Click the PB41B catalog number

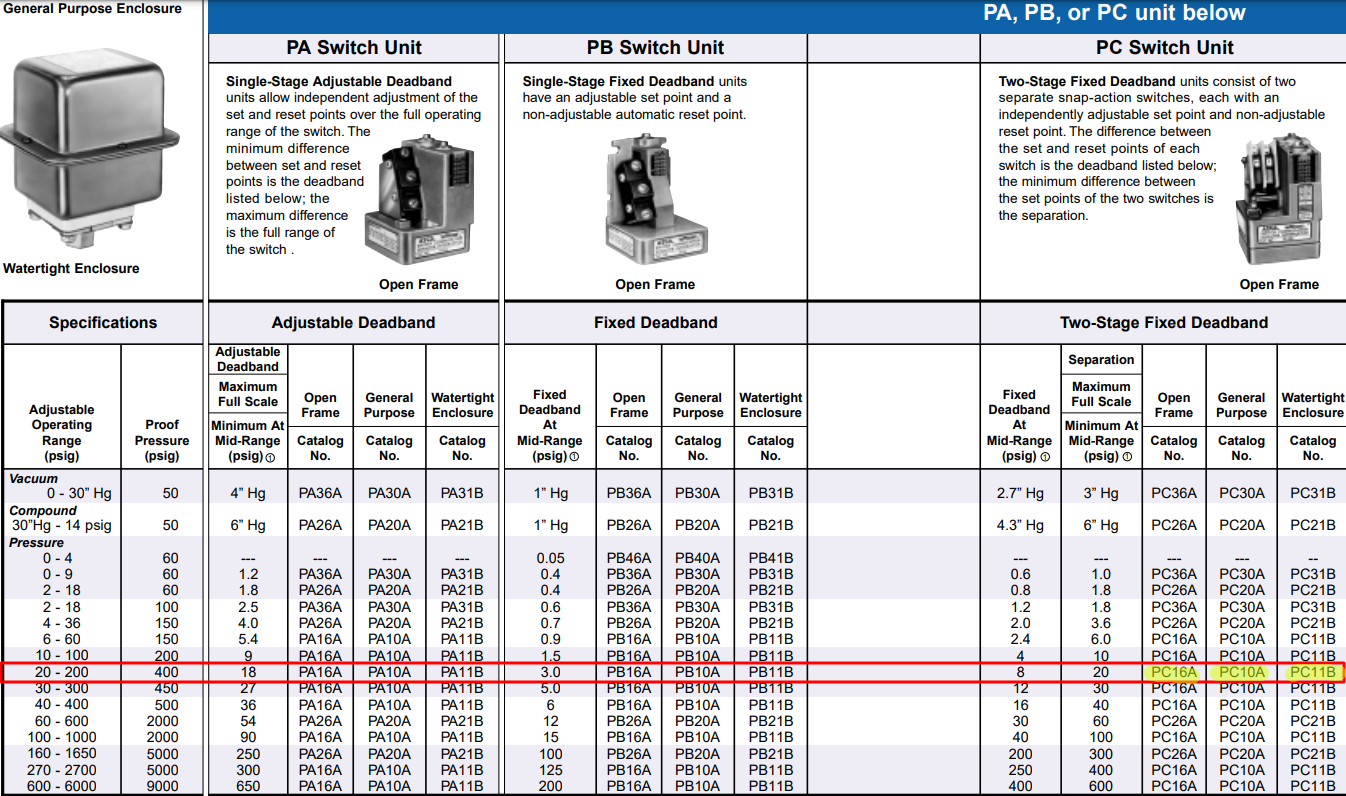pyautogui.click(x=770, y=558)
